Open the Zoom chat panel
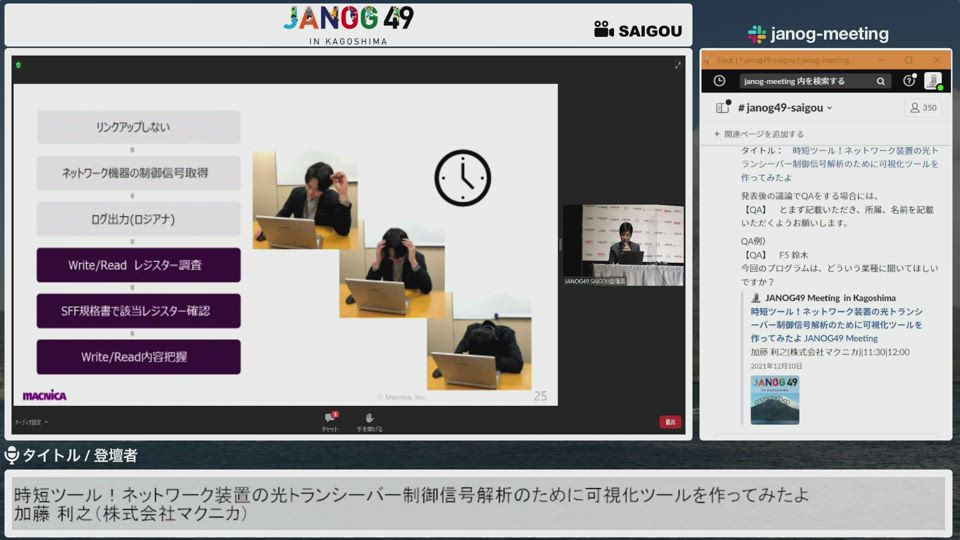The width and height of the screenshot is (960, 540). click(329, 420)
